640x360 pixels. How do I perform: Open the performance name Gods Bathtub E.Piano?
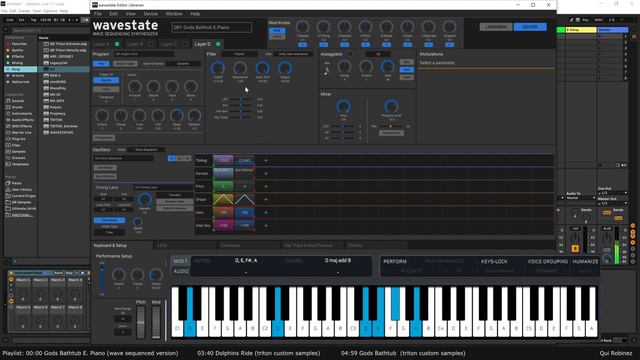click(x=211, y=27)
